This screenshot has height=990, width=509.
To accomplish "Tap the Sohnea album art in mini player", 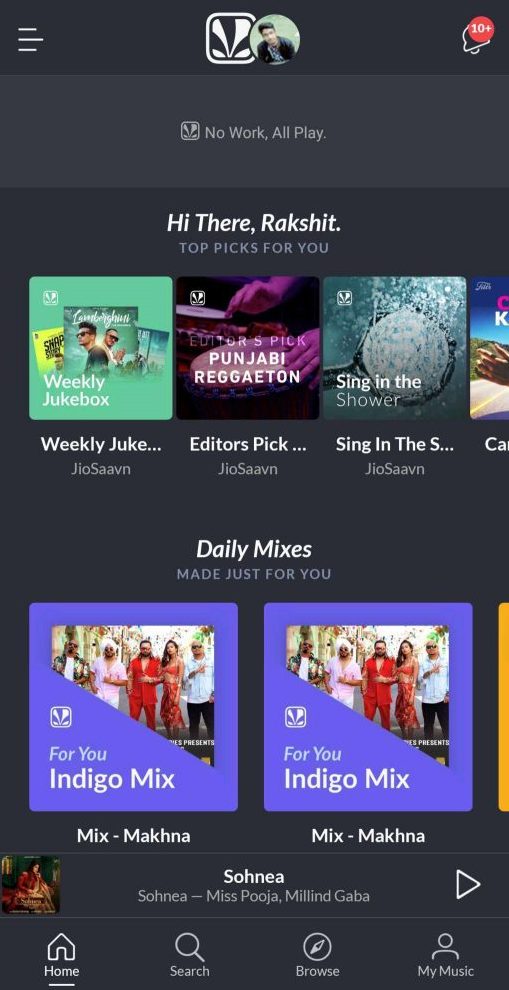I will 30,885.
